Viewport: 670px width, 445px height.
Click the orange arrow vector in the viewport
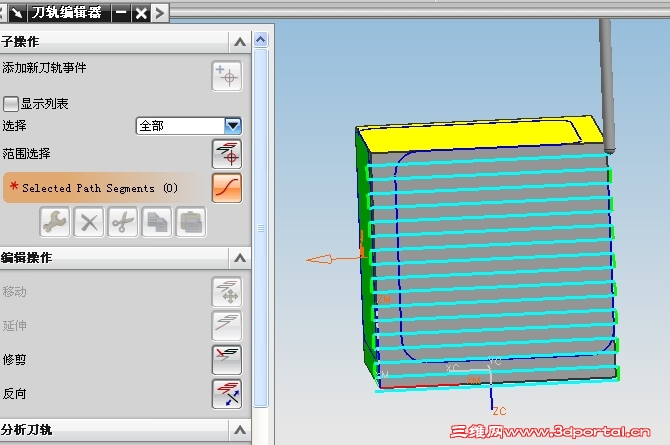coord(335,258)
